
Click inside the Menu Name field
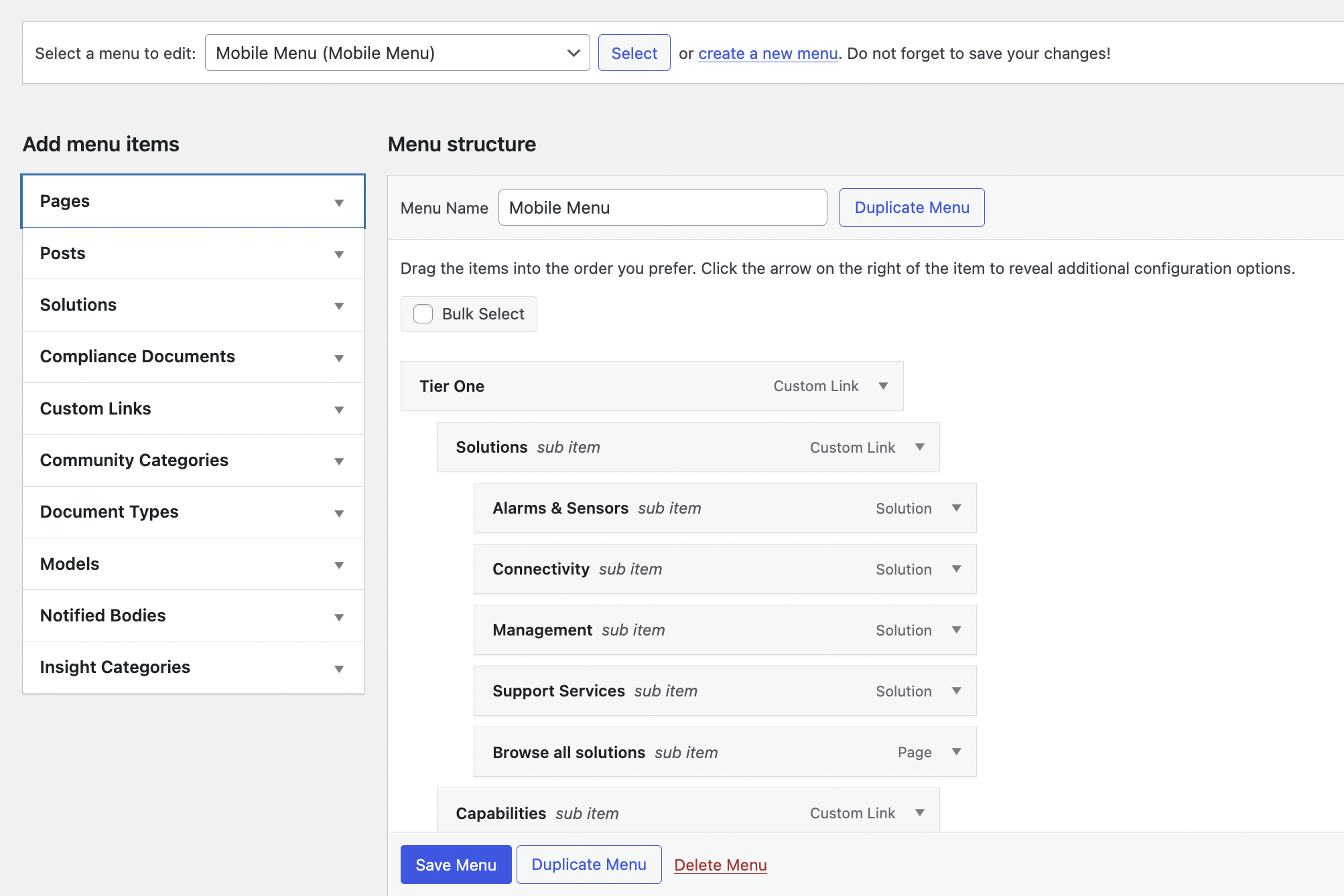tap(662, 208)
